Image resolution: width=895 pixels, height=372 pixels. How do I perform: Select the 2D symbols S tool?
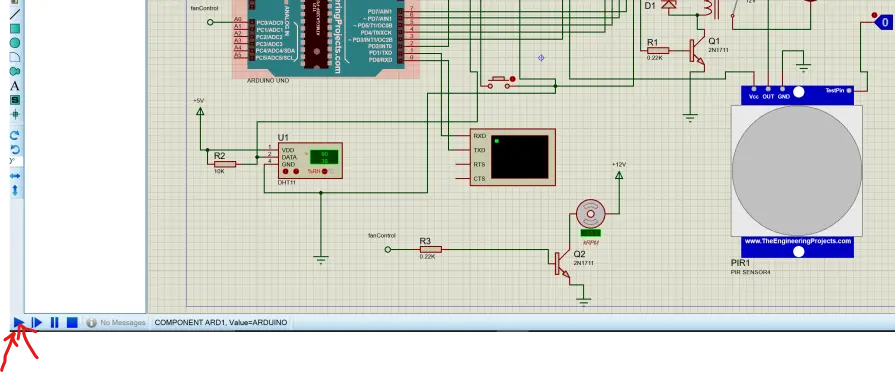(15, 100)
